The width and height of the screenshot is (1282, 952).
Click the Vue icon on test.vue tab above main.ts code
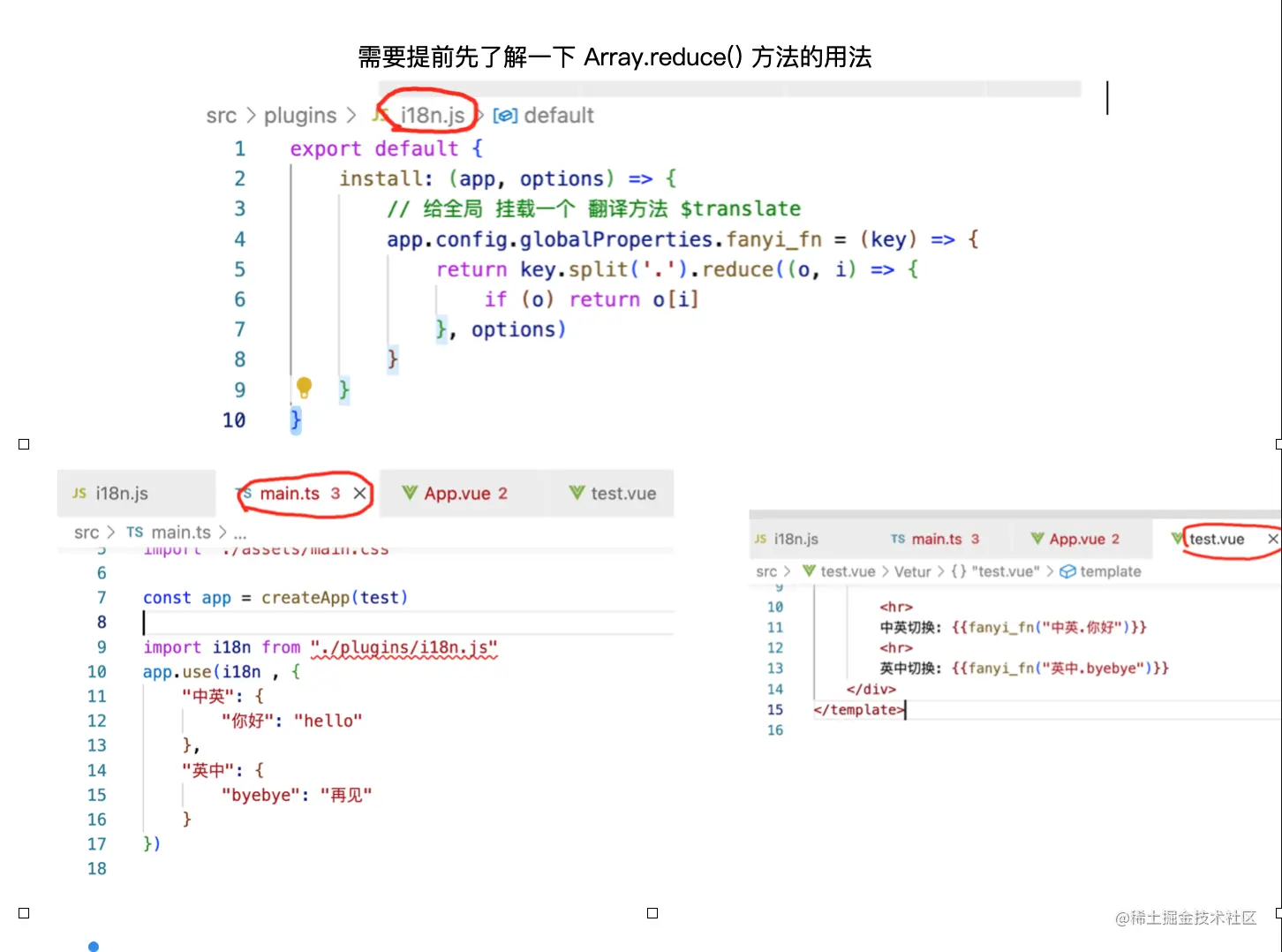point(577,493)
